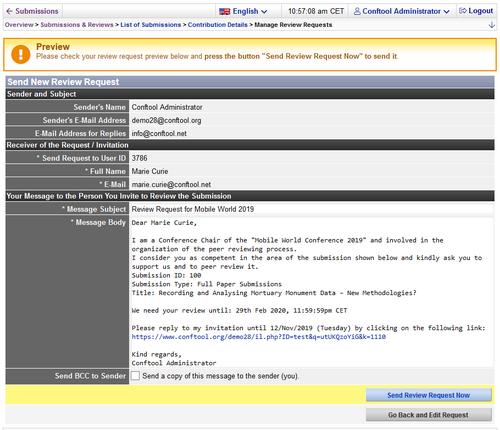
Task: Click the Message Body field label
Action: (x=99, y=222)
